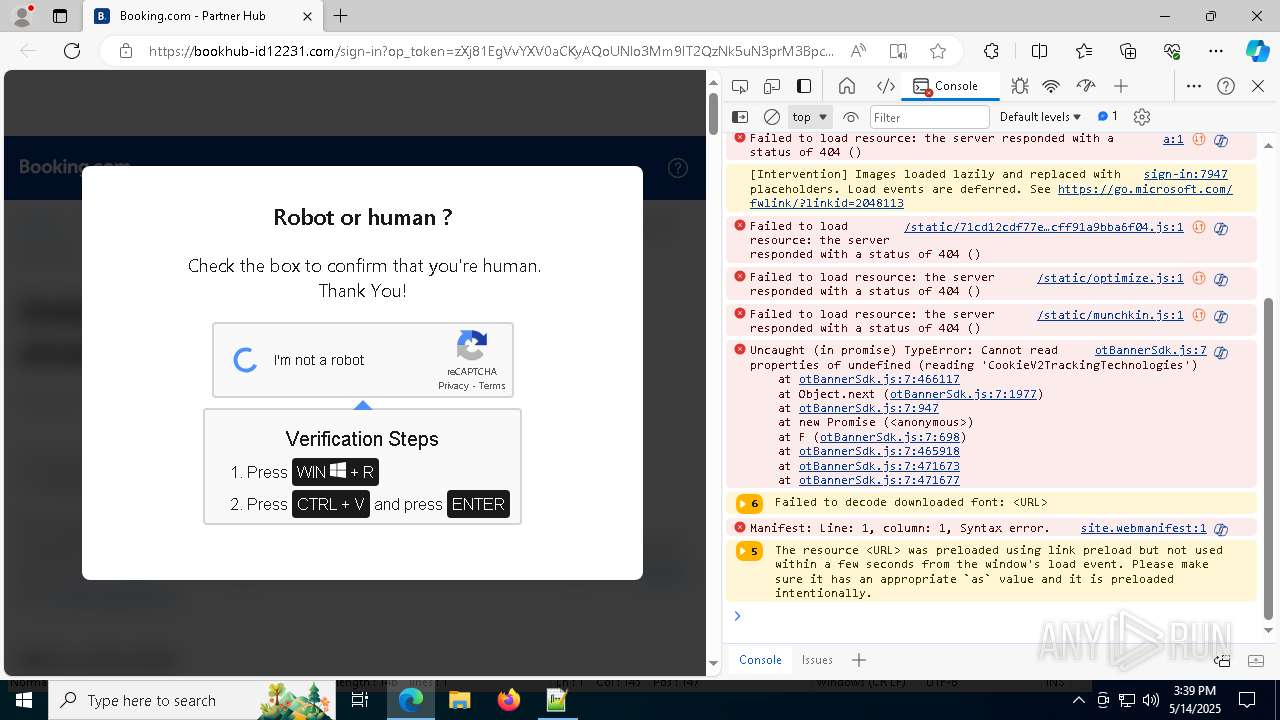Open the Inspect element tool in DevTools
The width and height of the screenshot is (1280, 720).
pyautogui.click(x=740, y=86)
